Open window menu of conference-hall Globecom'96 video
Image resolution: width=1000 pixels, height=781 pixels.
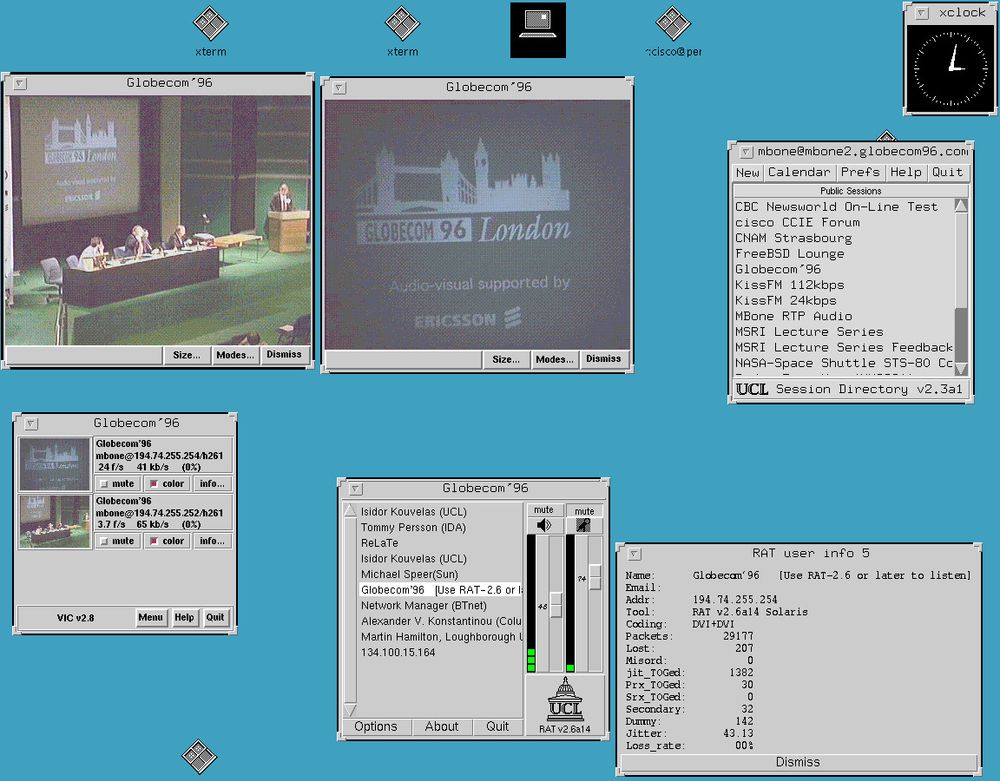pos(20,83)
